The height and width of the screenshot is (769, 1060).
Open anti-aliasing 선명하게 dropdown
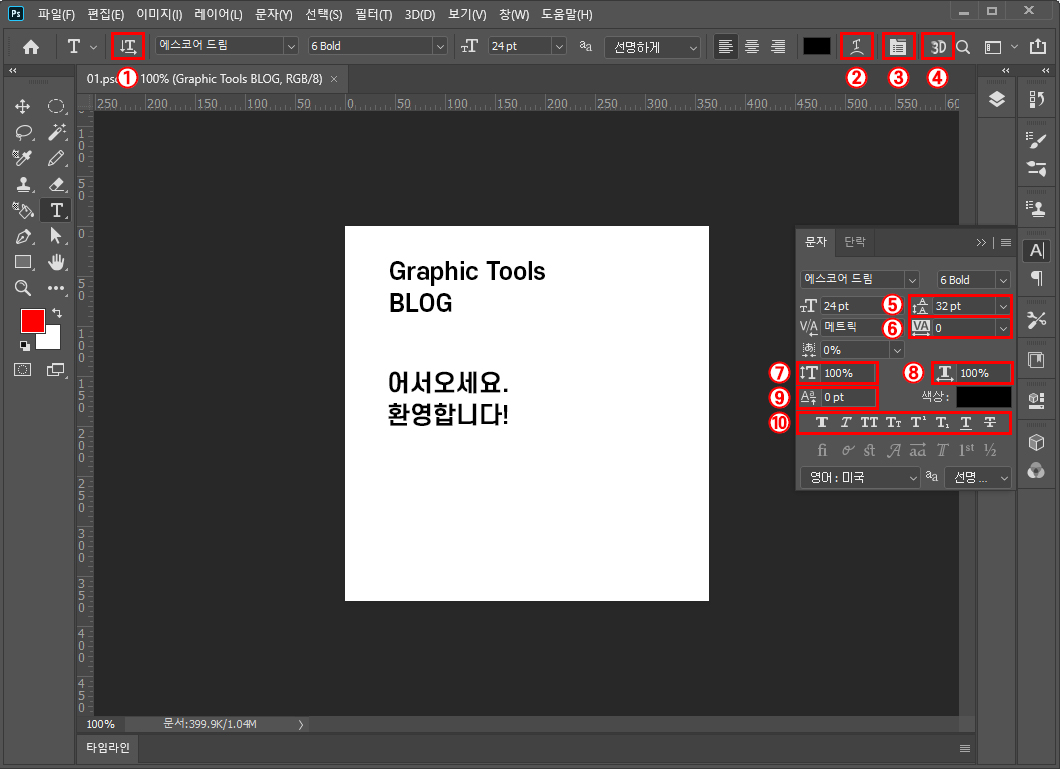[652, 47]
